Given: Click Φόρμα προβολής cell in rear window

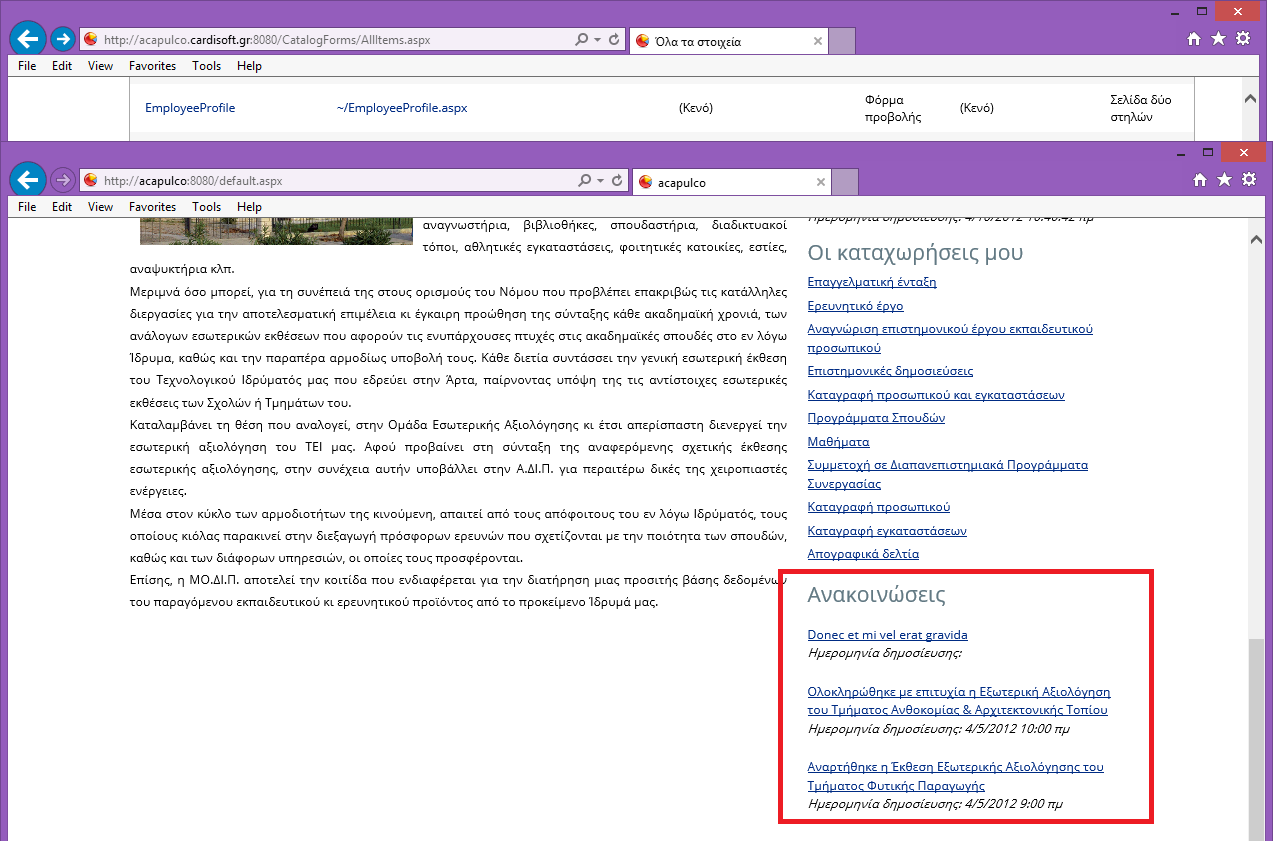Looking at the screenshot, I should coord(893,108).
